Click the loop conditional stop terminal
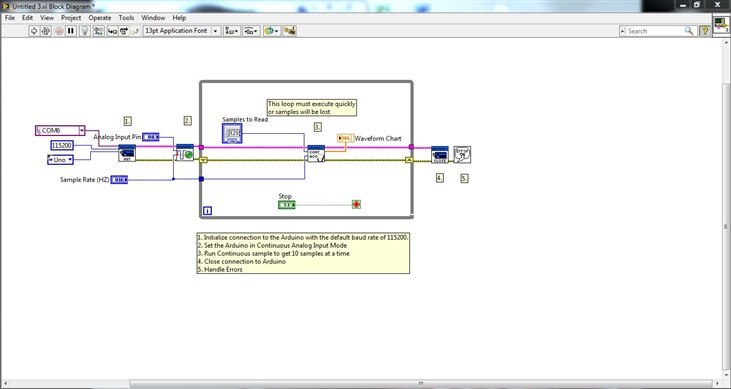This screenshot has height=389, width=731. (x=356, y=204)
